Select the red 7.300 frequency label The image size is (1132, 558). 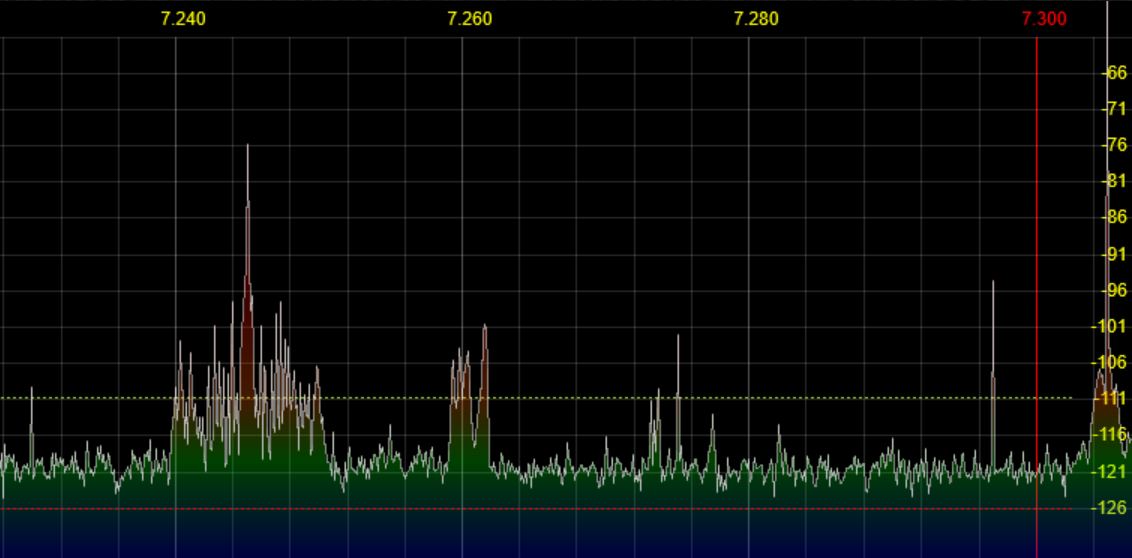[1044, 19]
